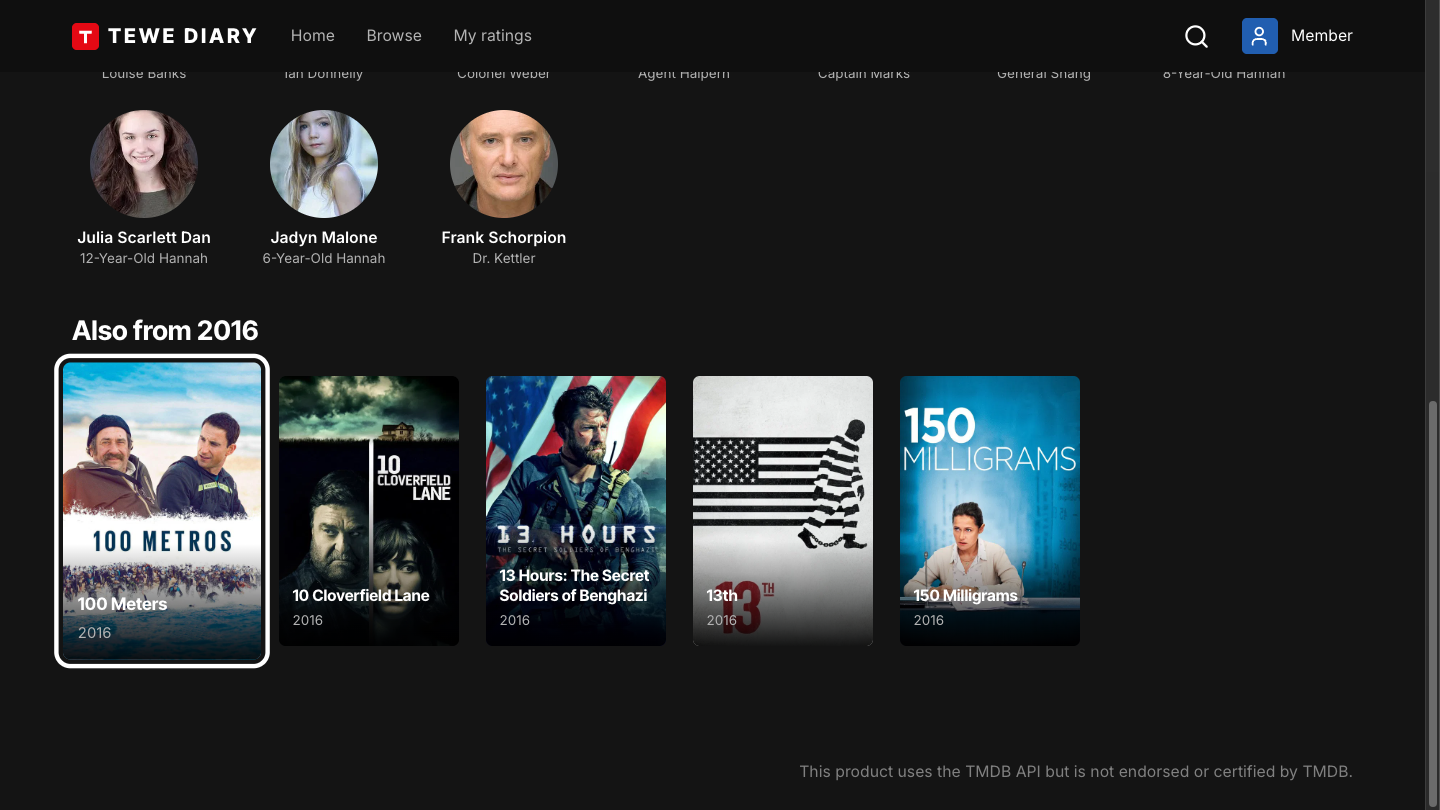Click the TEWE DIARY site title
This screenshot has height=810, width=1440.
pyautogui.click(x=182, y=36)
